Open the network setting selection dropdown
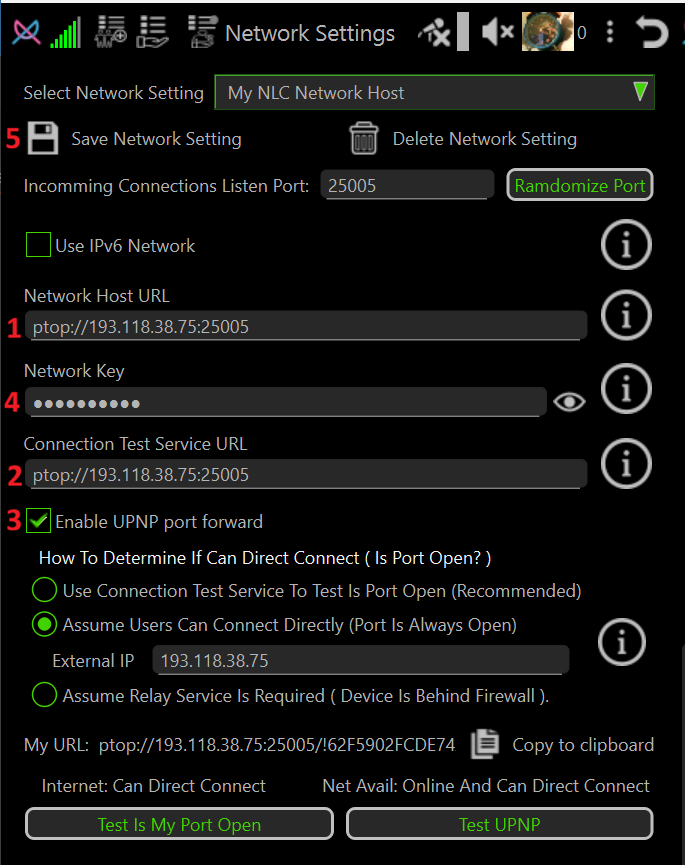 point(434,92)
